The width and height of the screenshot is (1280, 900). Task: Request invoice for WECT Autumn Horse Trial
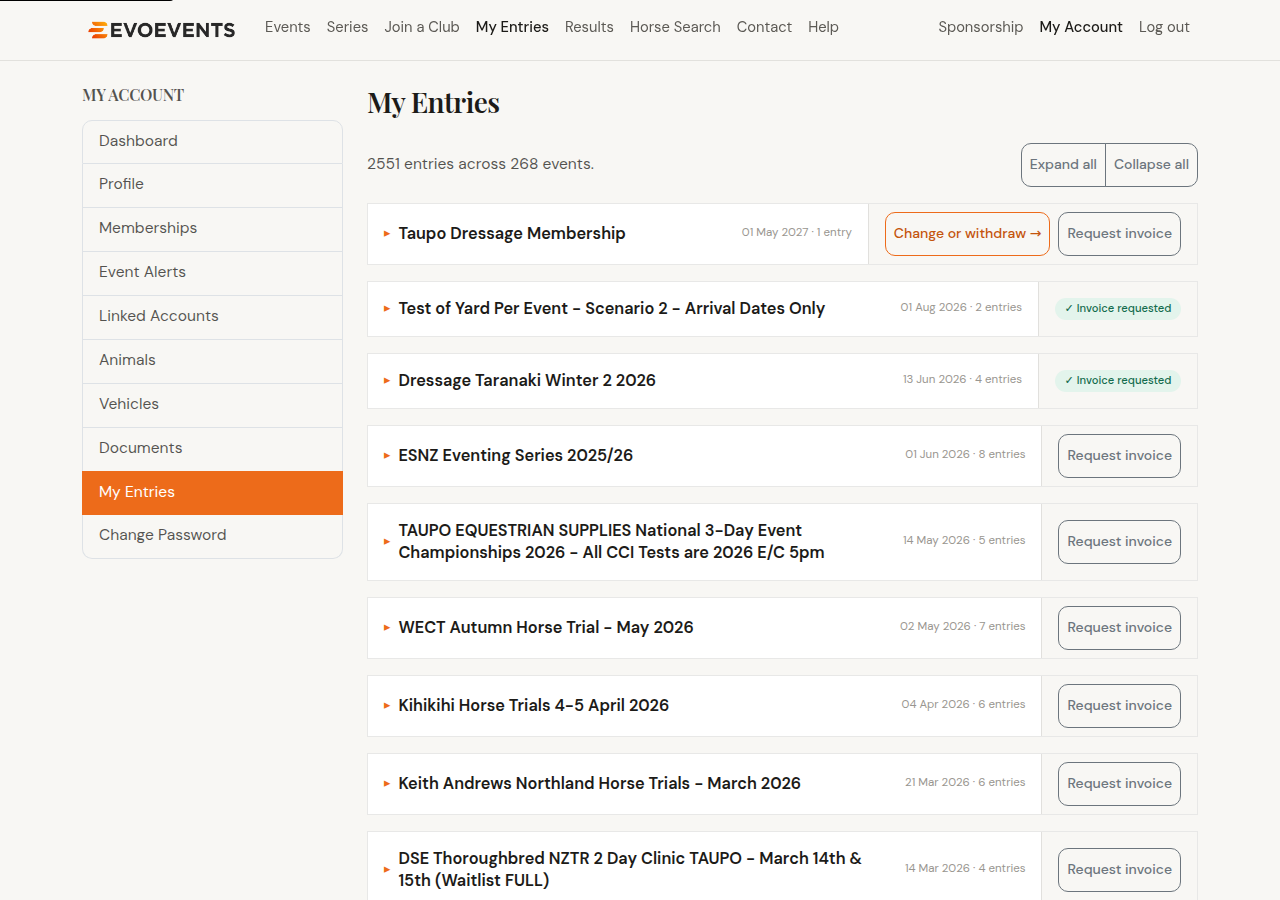(x=1119, y=628)
